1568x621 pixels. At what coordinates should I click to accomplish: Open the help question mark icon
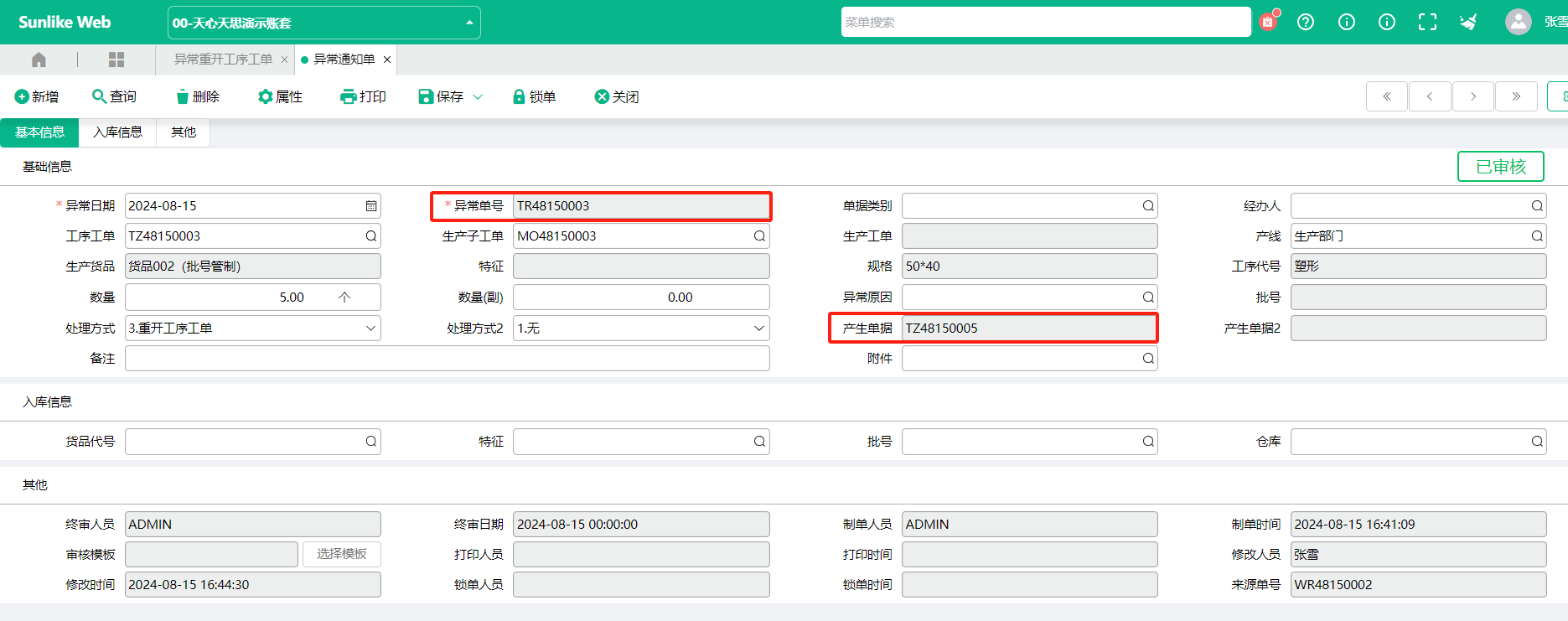(x=1306, y=23)
